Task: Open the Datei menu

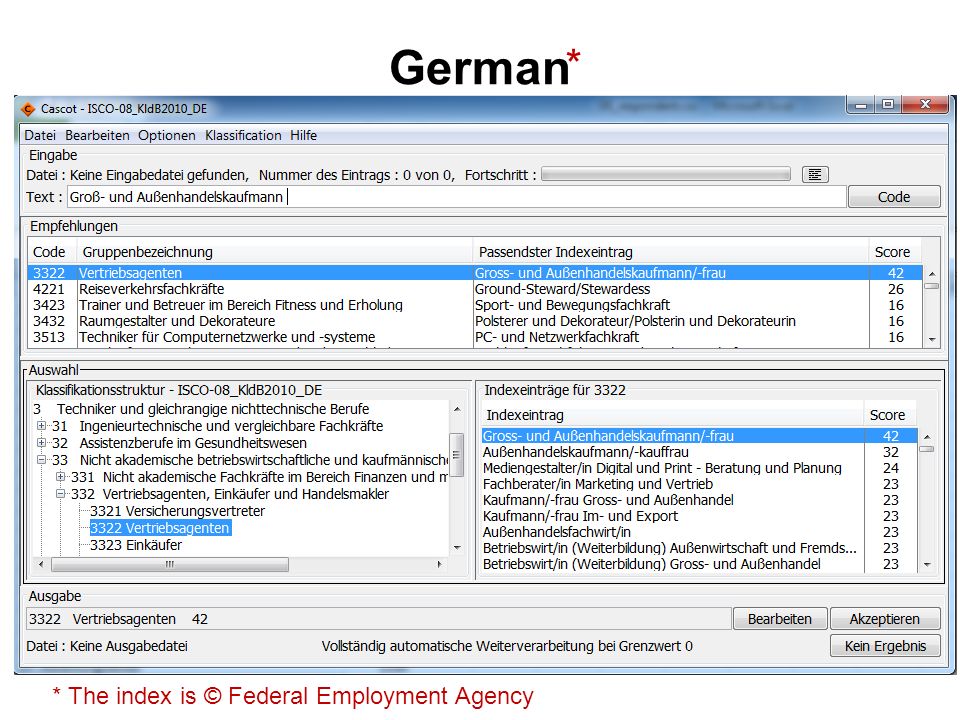Action: (x=40, y=135)
